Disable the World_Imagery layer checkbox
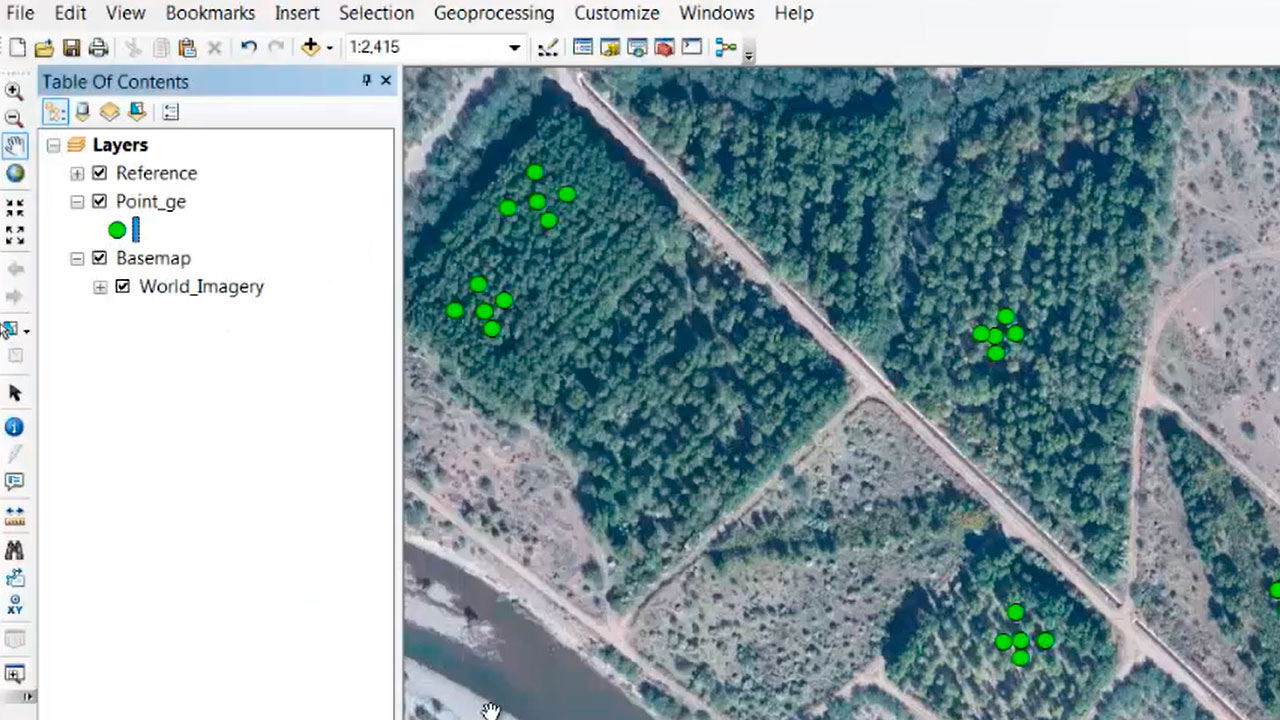The height and width of the screenshot is (720, 1280). 122,286
